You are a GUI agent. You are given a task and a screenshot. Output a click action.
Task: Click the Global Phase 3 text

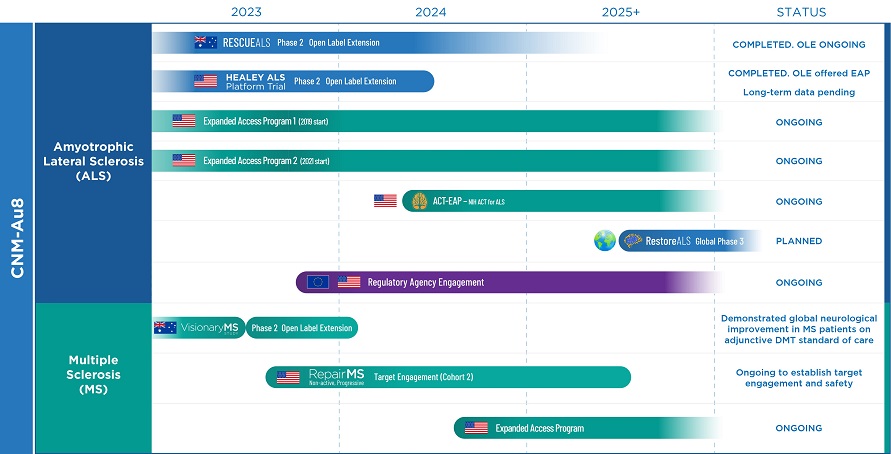(719, 241)
